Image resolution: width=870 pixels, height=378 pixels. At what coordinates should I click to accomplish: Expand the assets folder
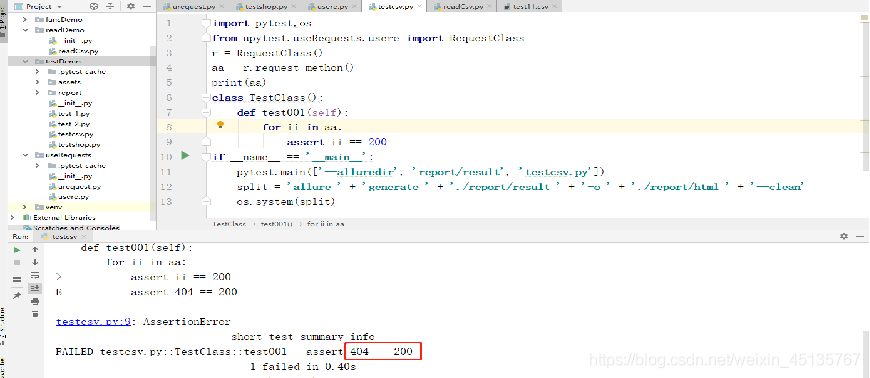(37, 82)
